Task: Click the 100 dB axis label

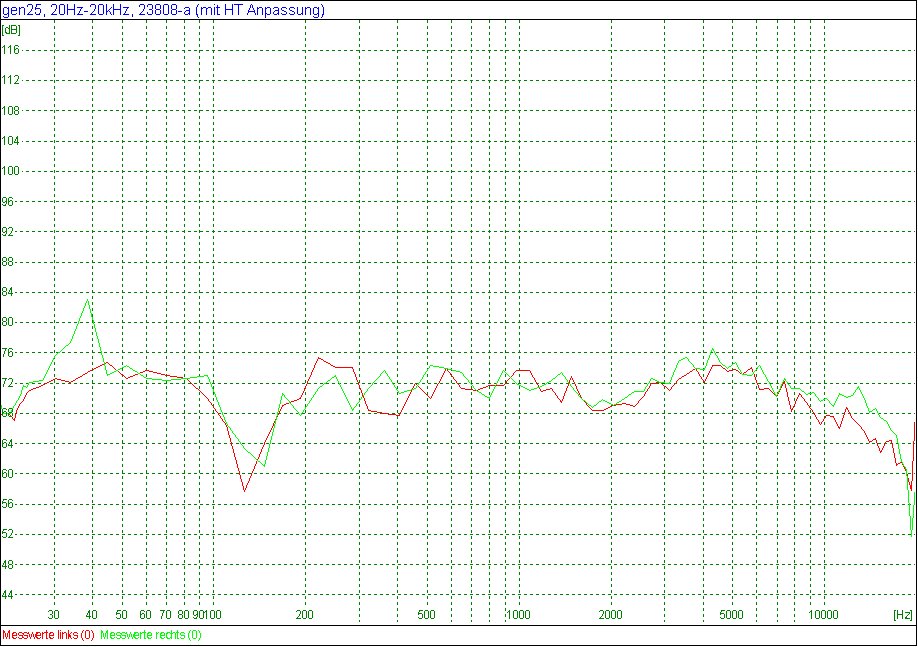Action: (x=11, y=171)
